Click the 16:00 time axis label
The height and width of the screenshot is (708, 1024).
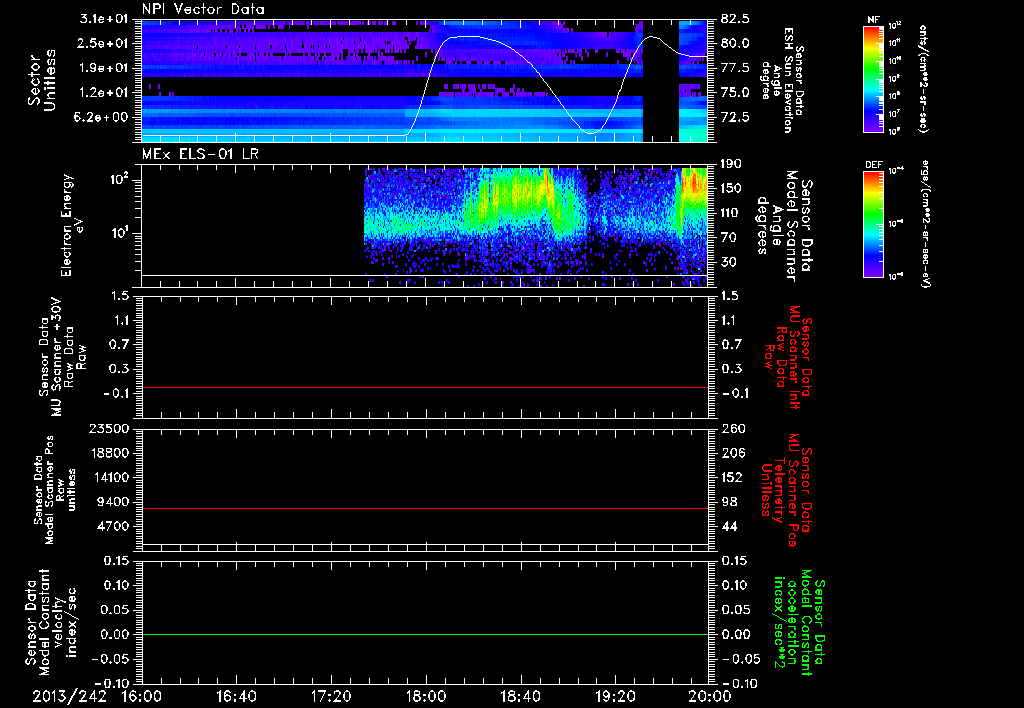pos(142,696)
